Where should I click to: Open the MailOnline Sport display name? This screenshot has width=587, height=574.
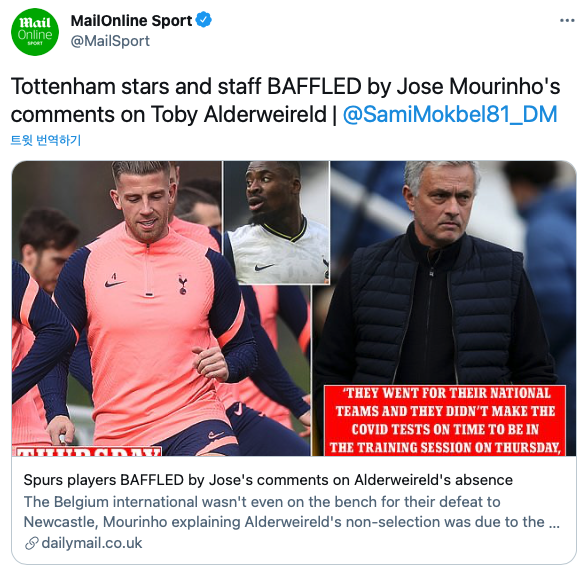131,21
